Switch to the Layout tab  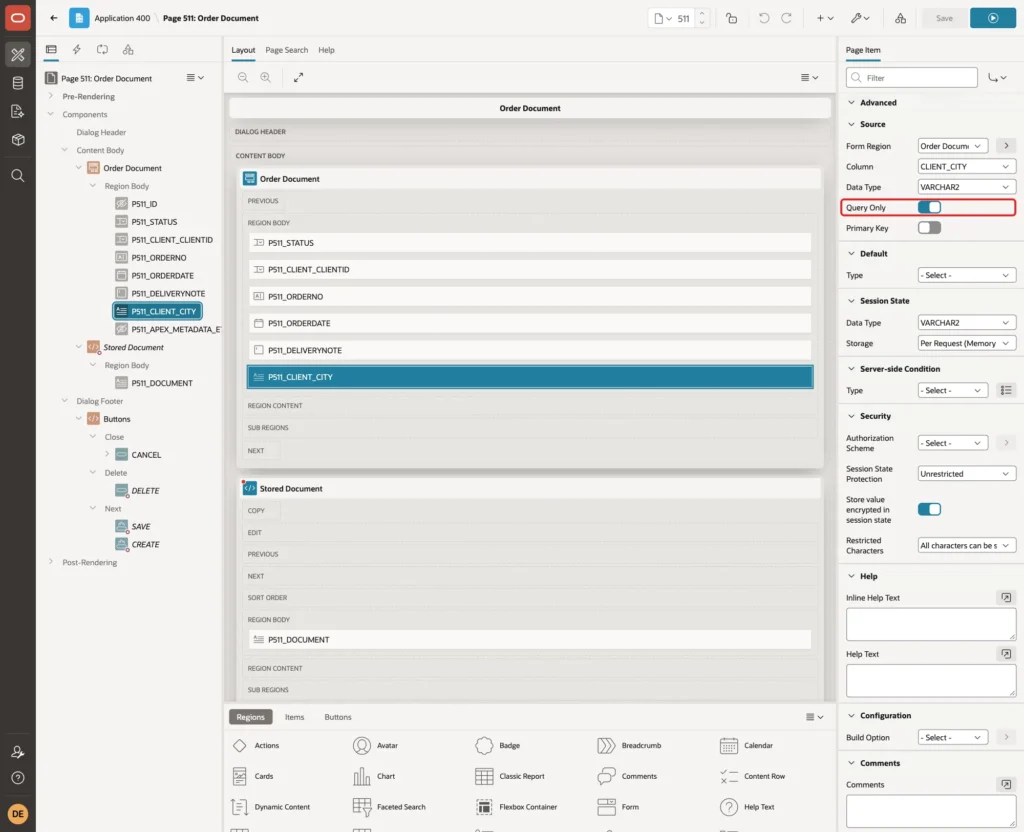coord(243,50)
